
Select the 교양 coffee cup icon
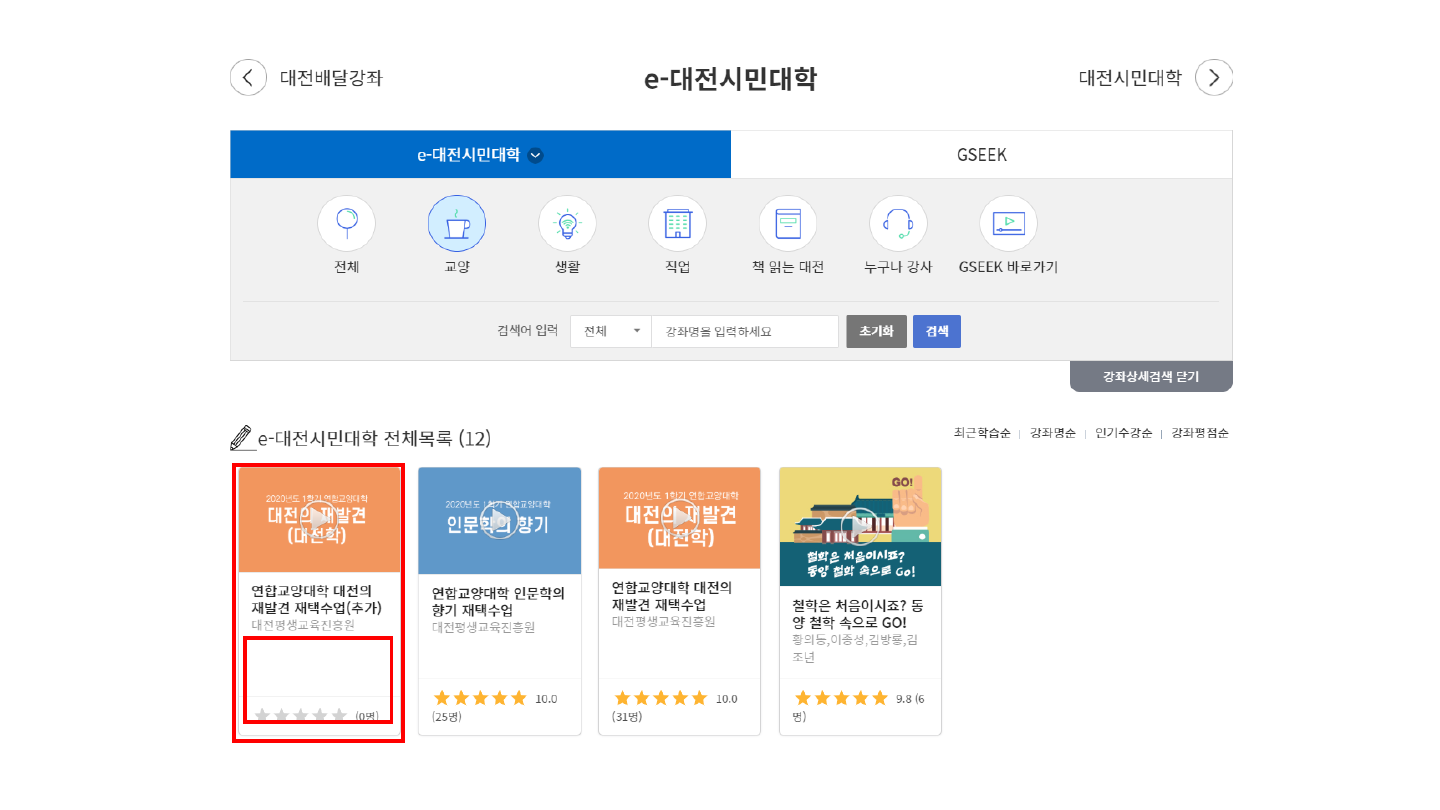click(x=457, y=224)
